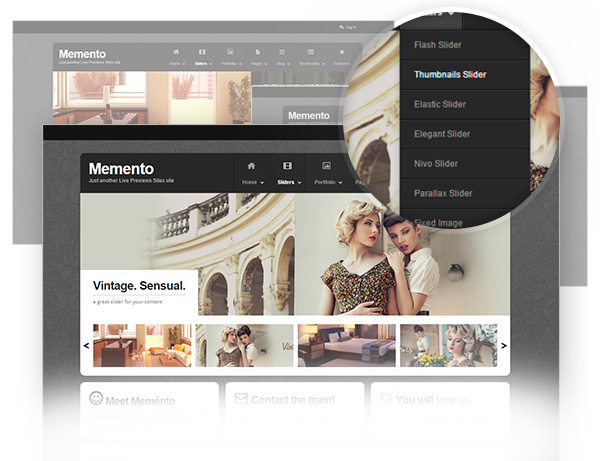The width and height of the screenshot is (600, 461).
Task: Expand the Portfolio dropdown arrow in the front window
Action: (340, 182)
